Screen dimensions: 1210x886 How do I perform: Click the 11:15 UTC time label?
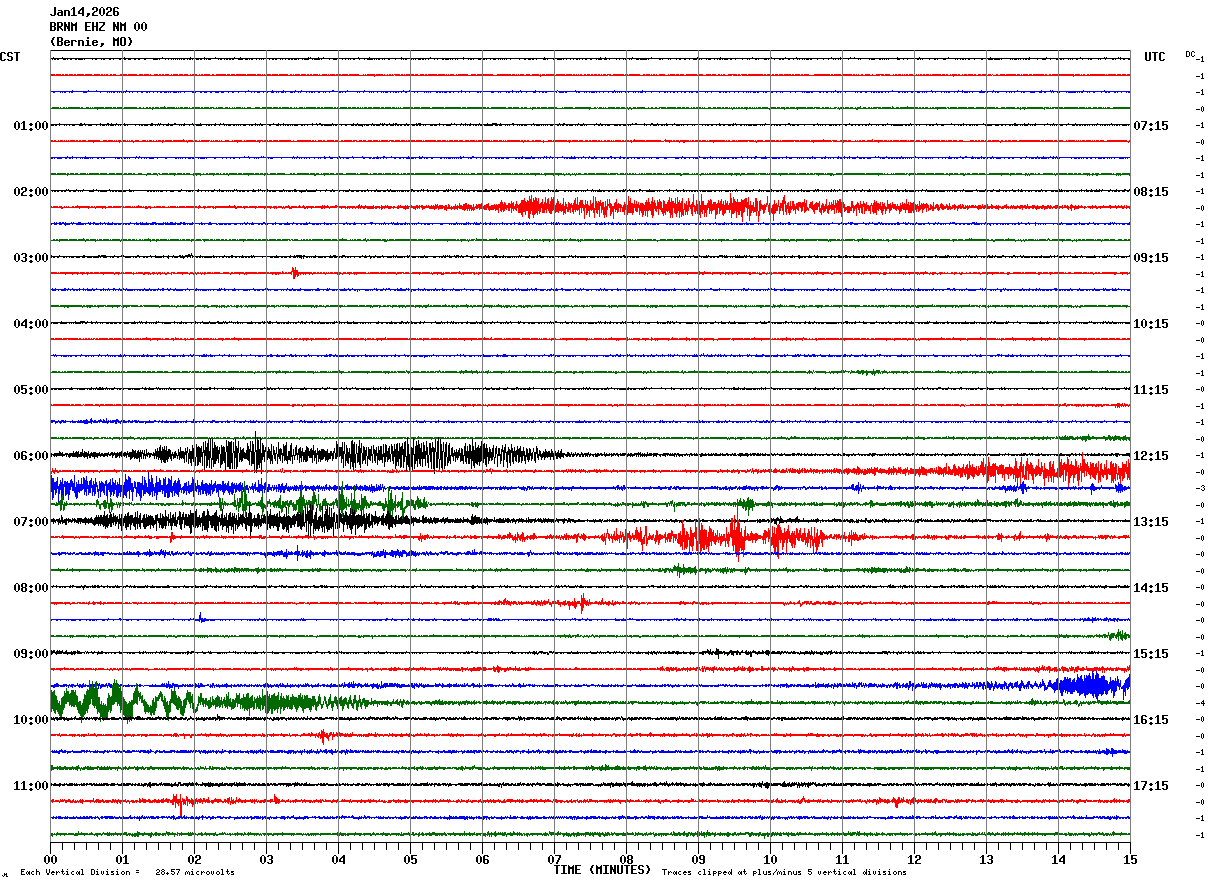click(x=1151, y=390)
